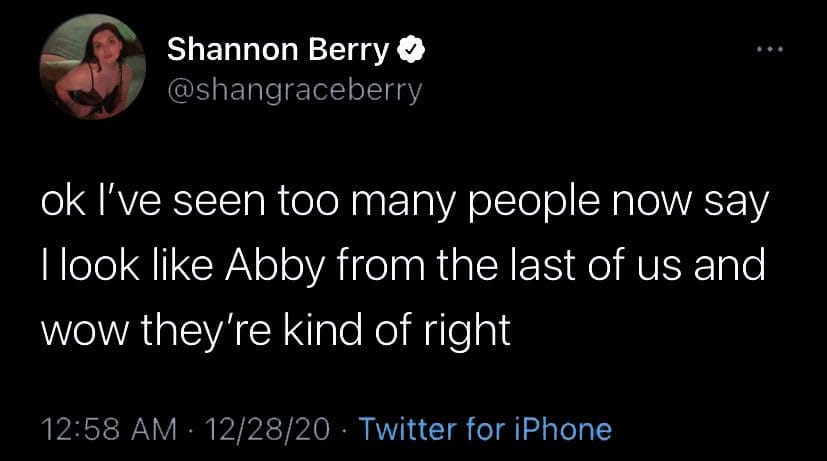Click the Twitter for iPhone source link
The width and height of the screenshot is (827, 461).
(484, 429)
